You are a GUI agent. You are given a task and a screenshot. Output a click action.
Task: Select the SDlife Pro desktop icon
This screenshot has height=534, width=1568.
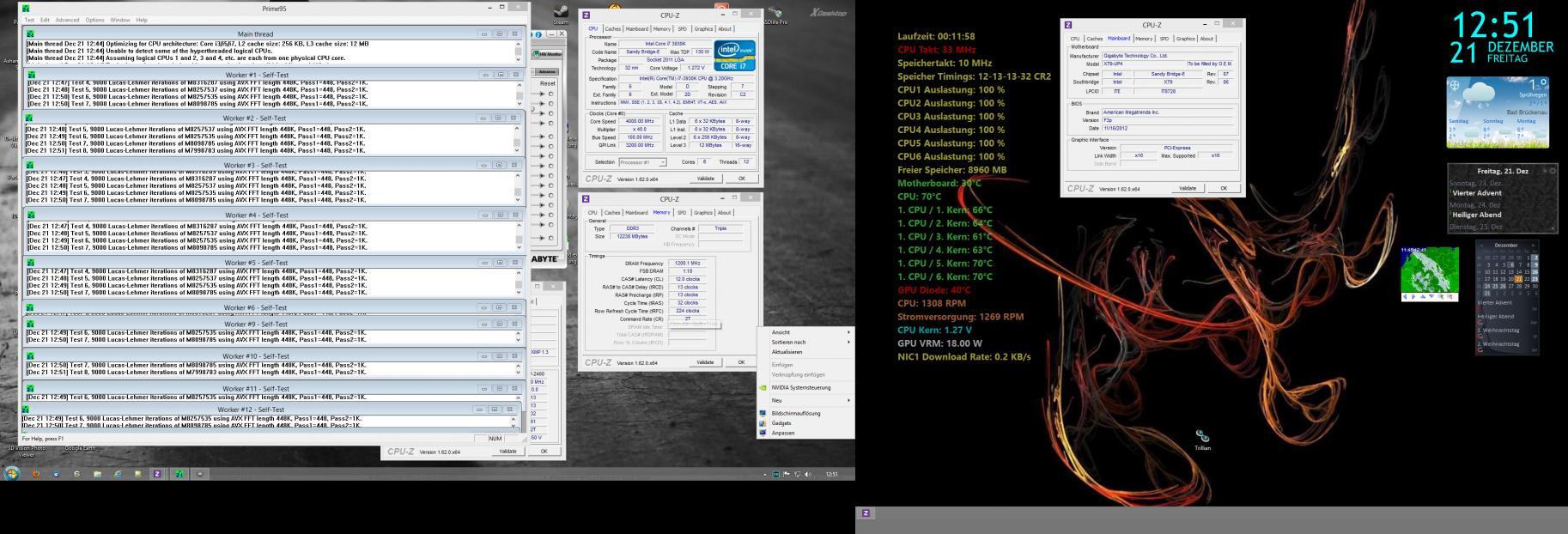[775, 15]
